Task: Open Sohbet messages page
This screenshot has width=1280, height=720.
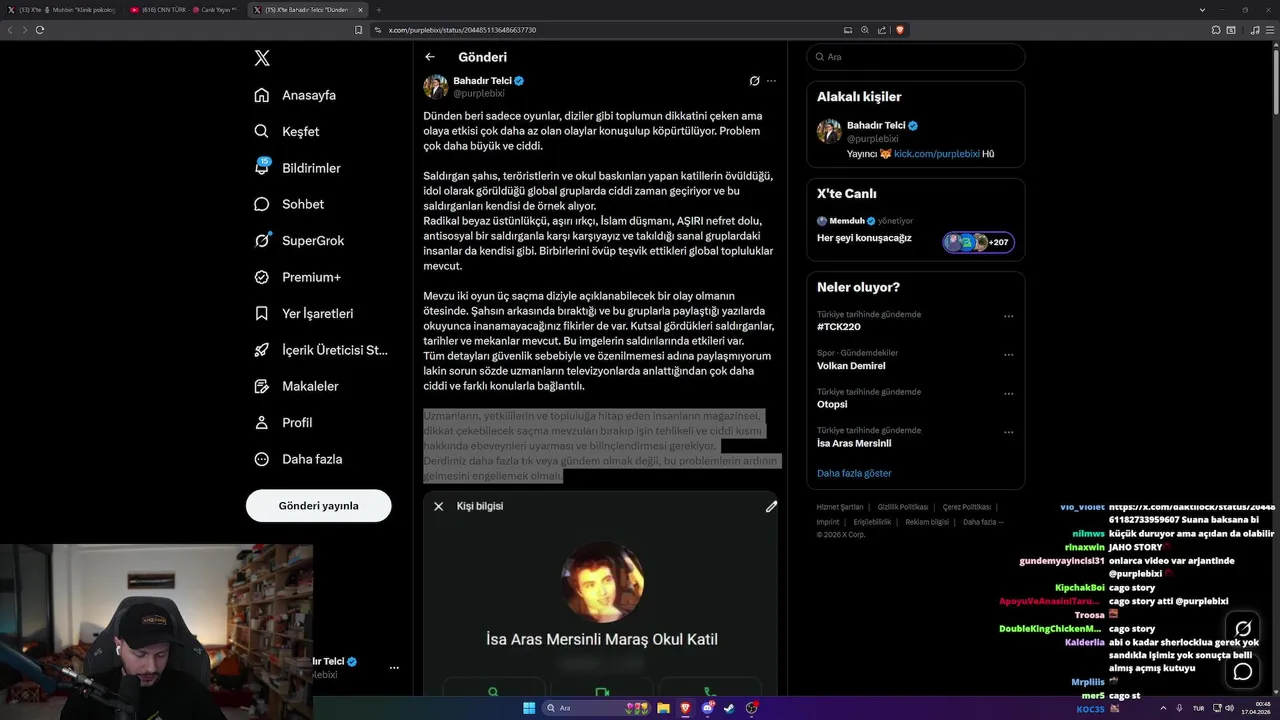Action: tap(289, 204)
